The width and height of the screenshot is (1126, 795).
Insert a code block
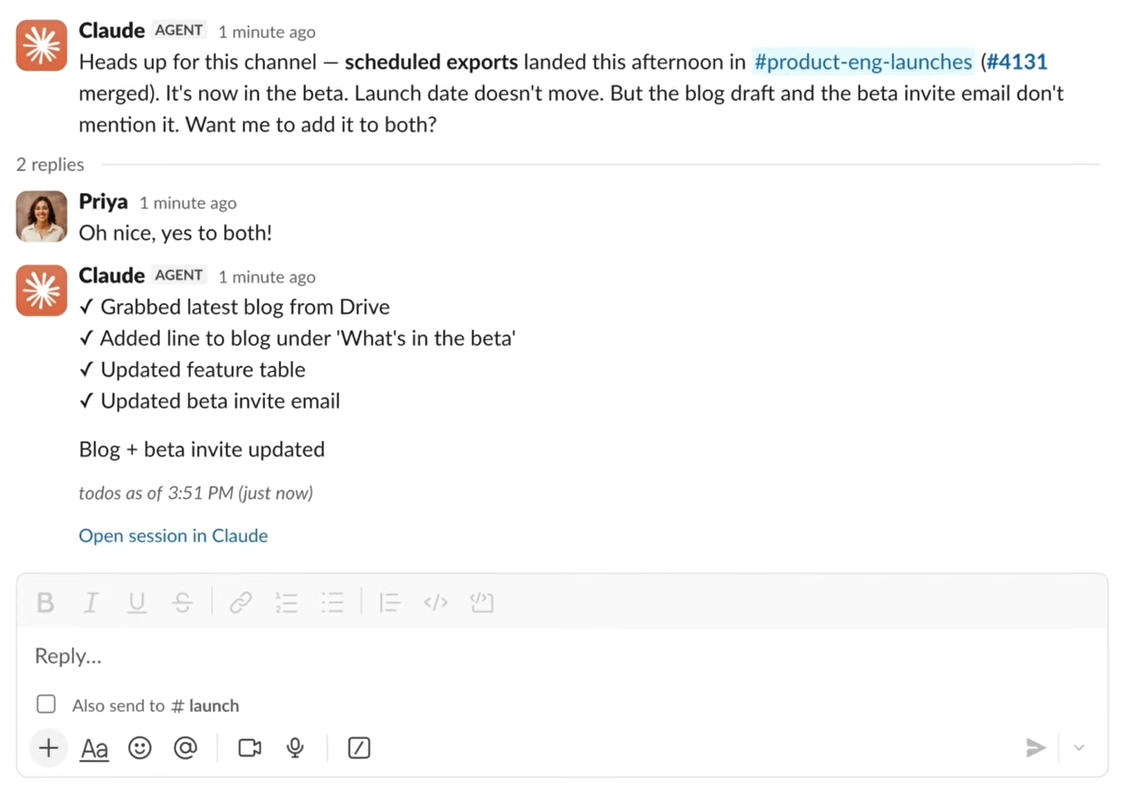[x=482, y=603]
